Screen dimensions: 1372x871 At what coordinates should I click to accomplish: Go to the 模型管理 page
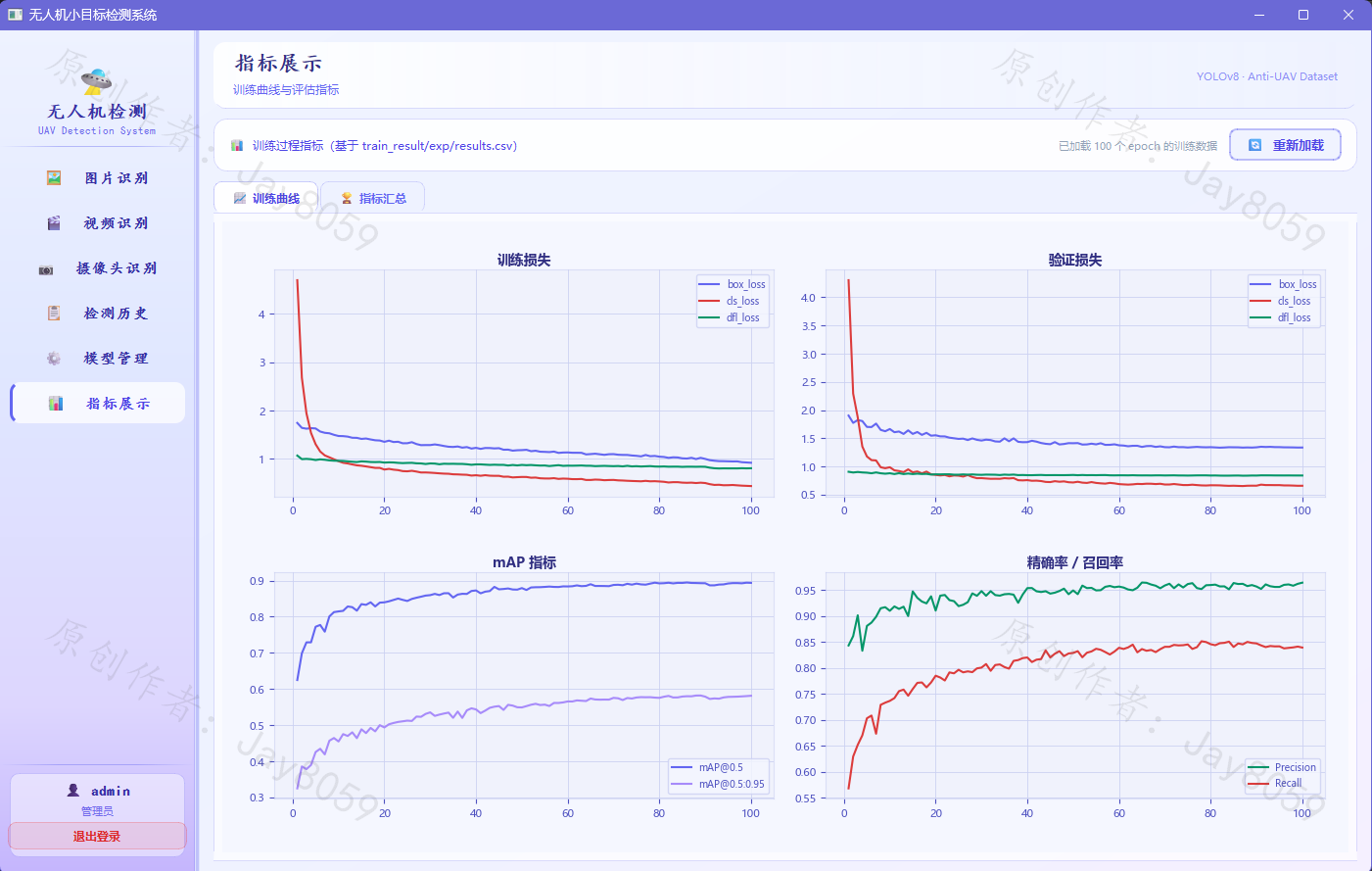tap(97, 359)
